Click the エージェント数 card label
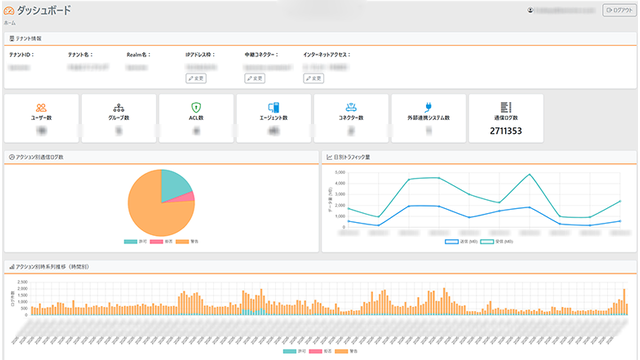Image resolution: width=640 pixels, height=360 pixels. coord(273,118)
